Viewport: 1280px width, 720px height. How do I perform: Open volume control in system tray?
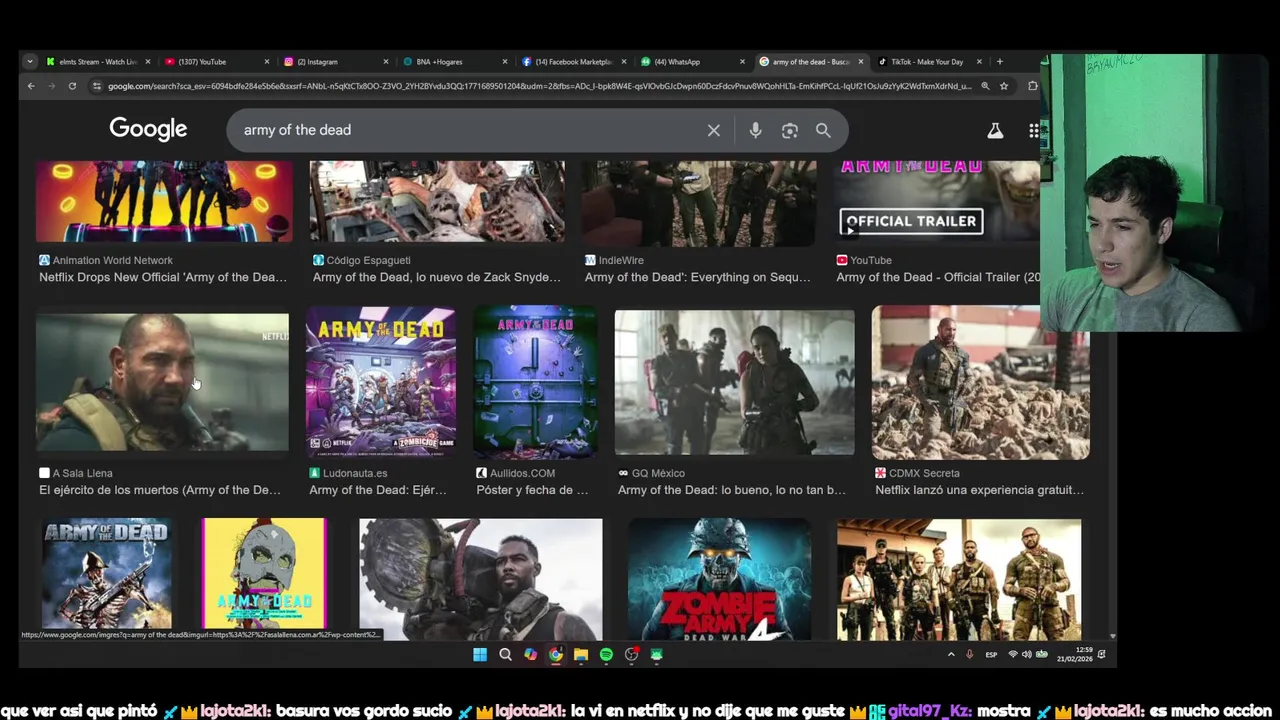coord(1027,655)
